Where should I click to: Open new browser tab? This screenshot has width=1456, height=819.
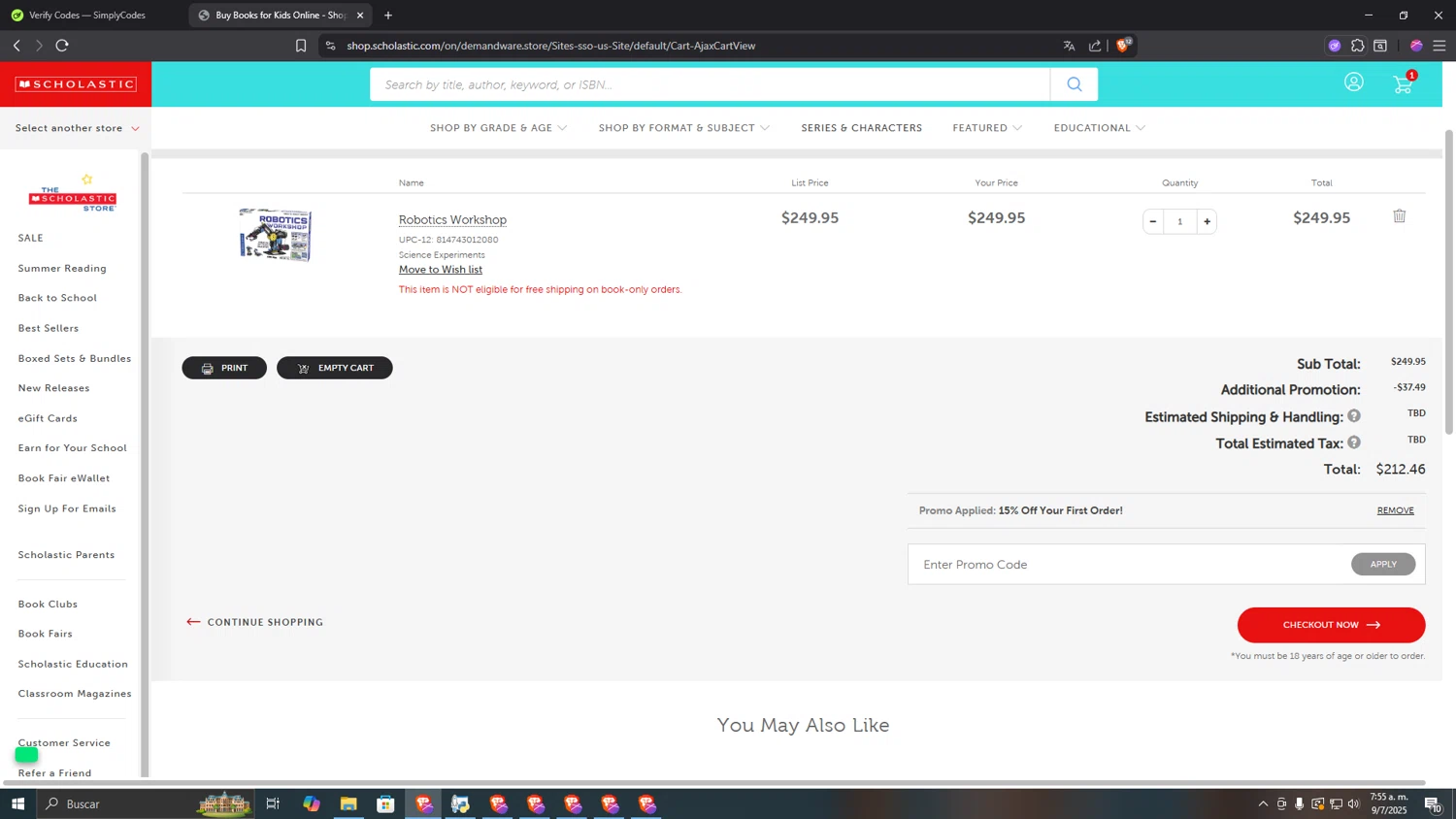[x=388, y=16]
